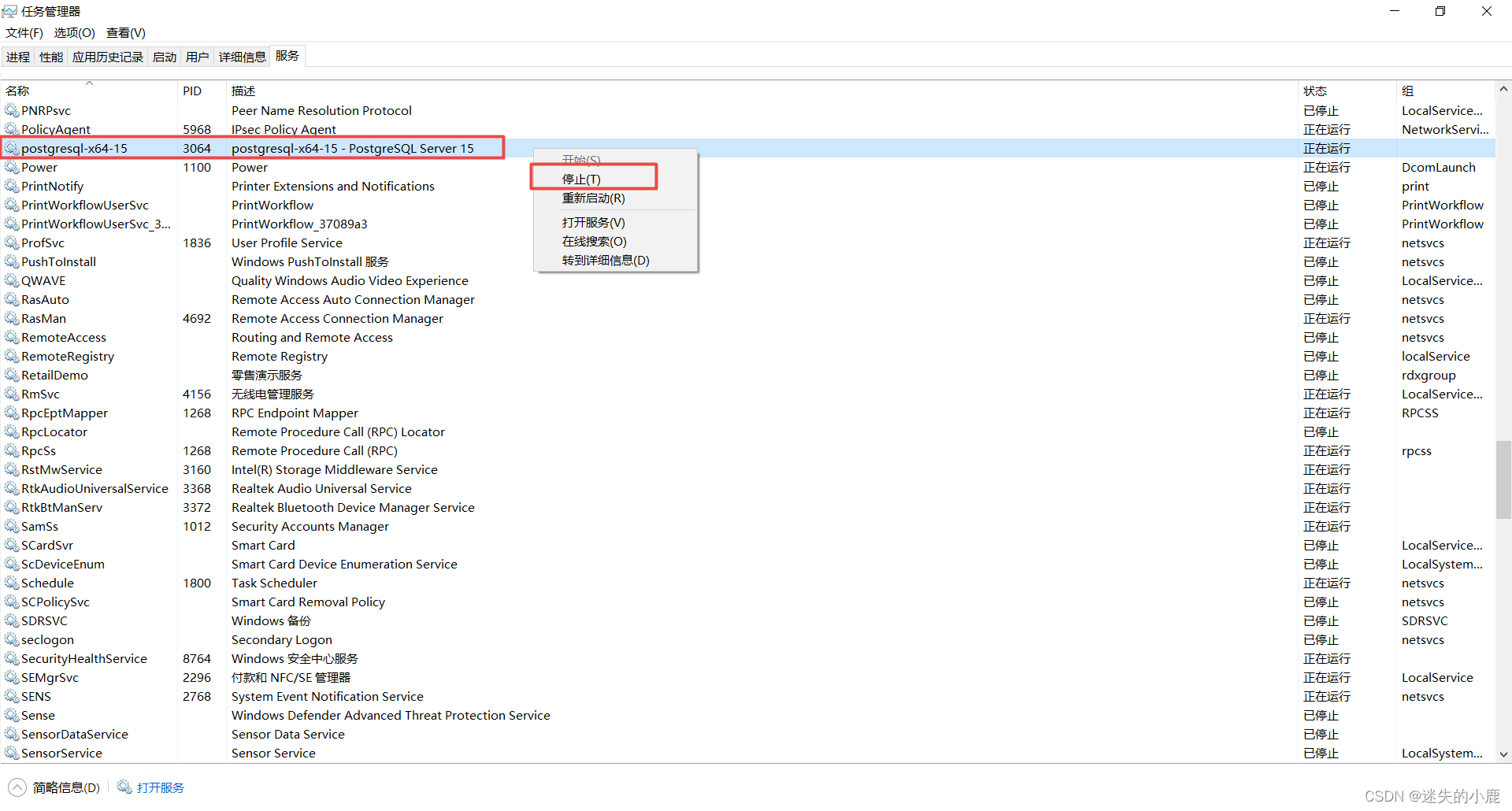Image resolution: width=1512 pixels, height=811 pixels.
Task: Click the gear icon of PNRPsvc service
Action: coord(12,110)
